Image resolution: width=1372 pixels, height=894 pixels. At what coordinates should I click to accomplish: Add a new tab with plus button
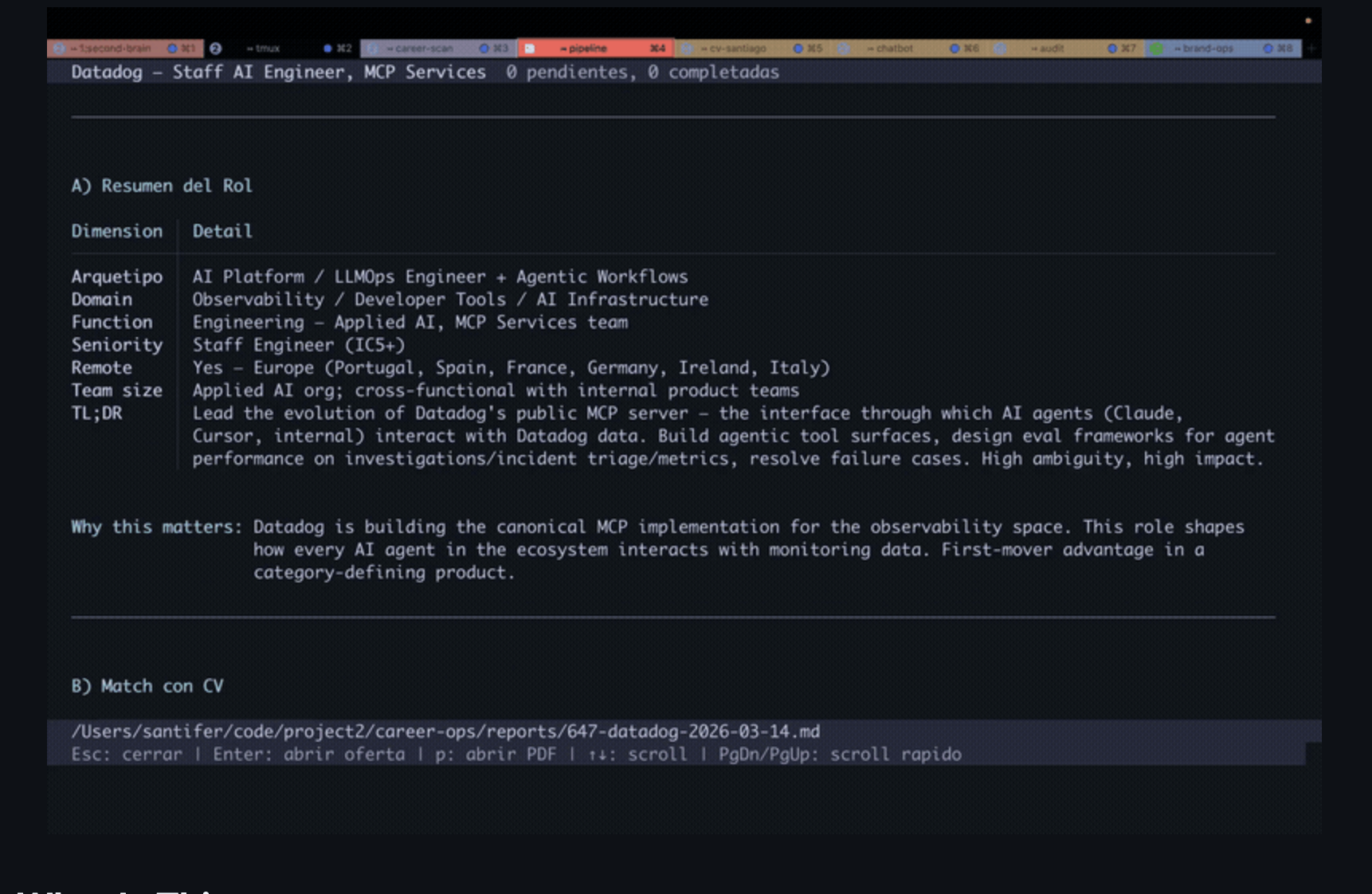(x=1311, y=49)
